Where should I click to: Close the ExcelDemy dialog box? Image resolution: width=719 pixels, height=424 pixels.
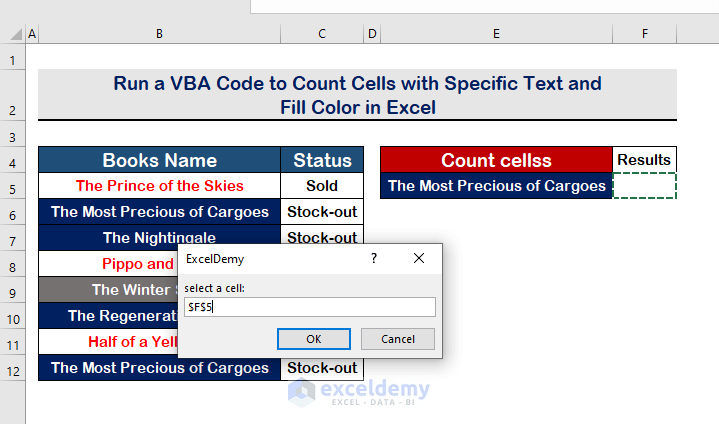(419, 258)
